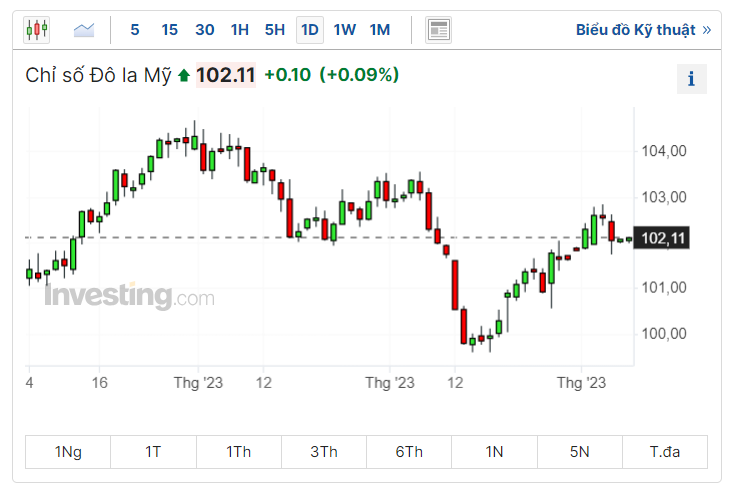Image resolution: width=732 pixels, height=490 pixels.
Task: Select the candlestick chart type icon
Action: pos(37,29)
